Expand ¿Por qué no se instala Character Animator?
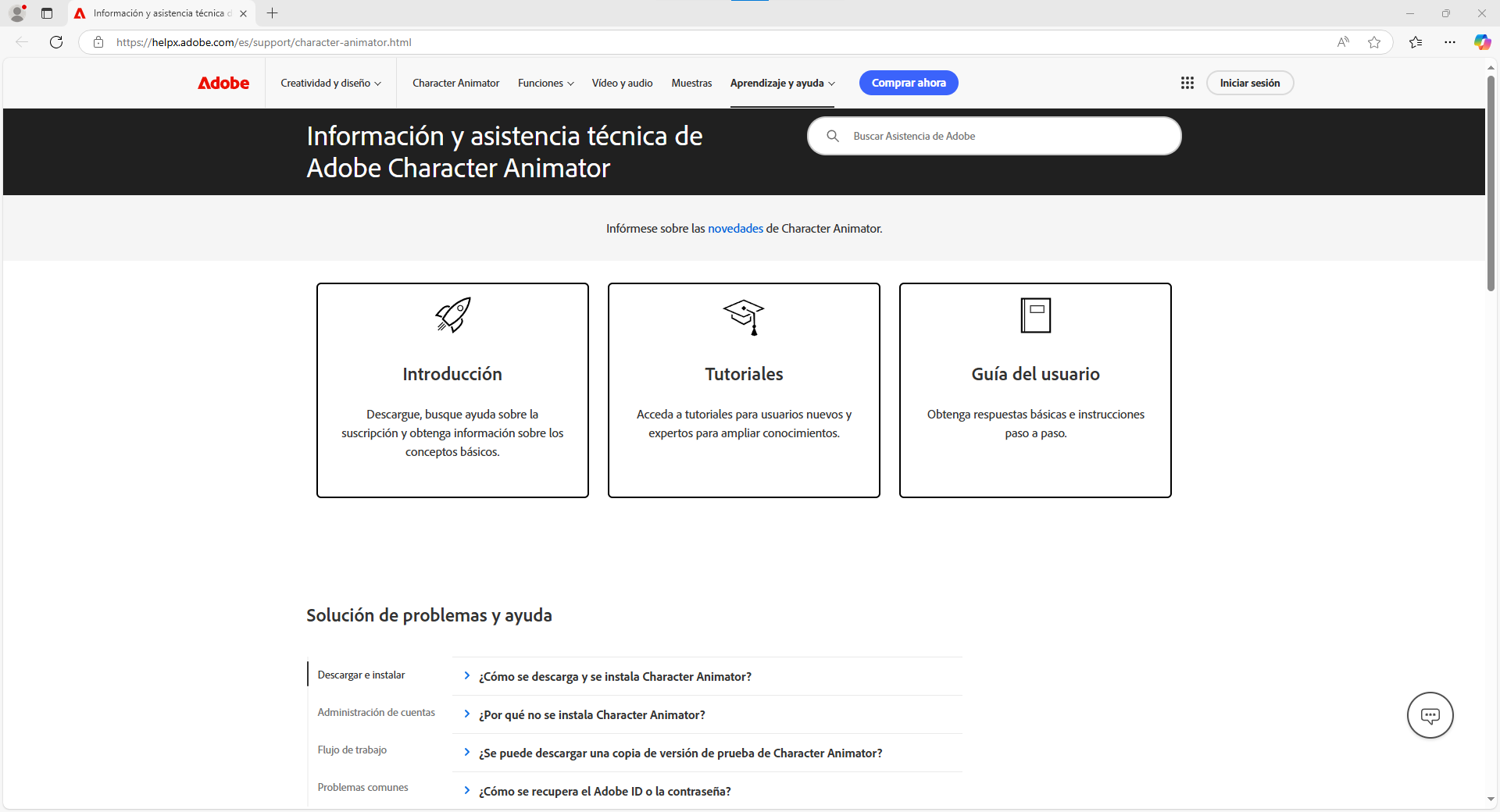This screenshot has height=812, width=1500. (707, 714)
